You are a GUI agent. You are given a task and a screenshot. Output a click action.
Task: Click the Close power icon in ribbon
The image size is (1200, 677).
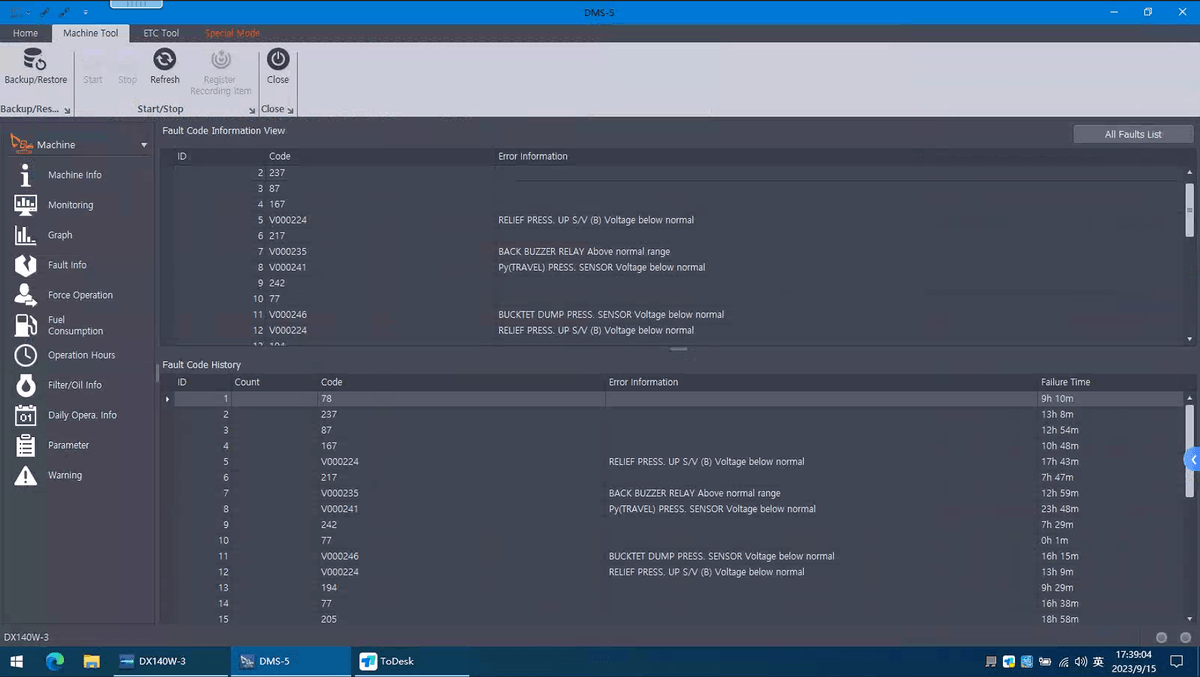(278, 60)
